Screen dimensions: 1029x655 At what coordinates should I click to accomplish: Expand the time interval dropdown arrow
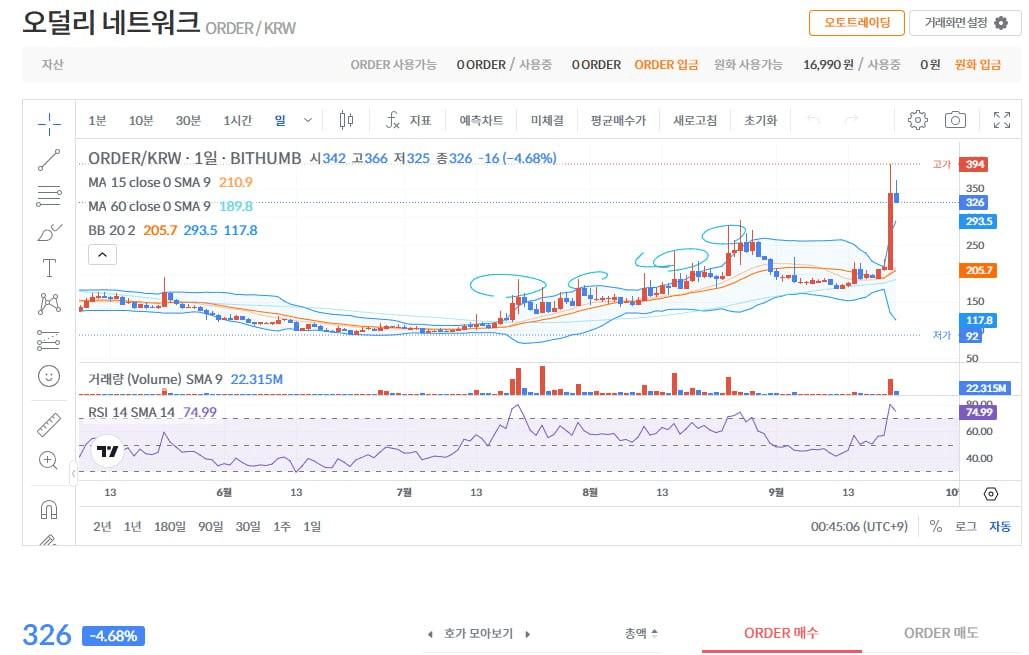(x=308, y=120)
